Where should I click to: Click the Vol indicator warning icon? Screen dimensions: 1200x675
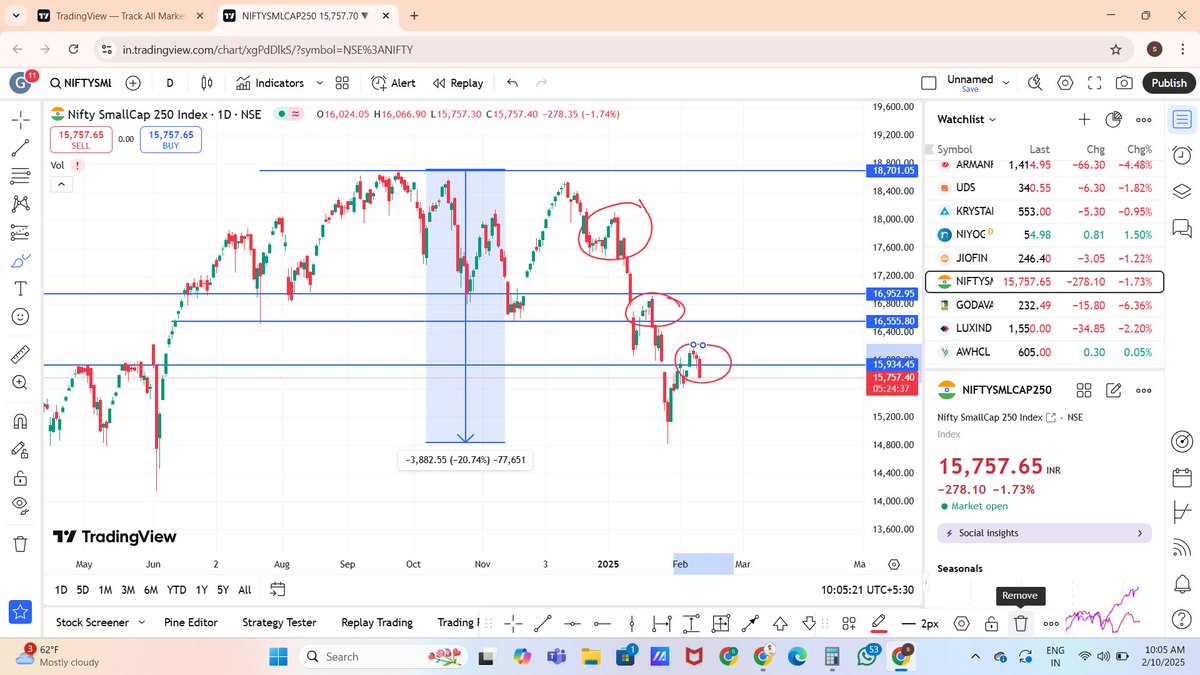tap(77, 165)
